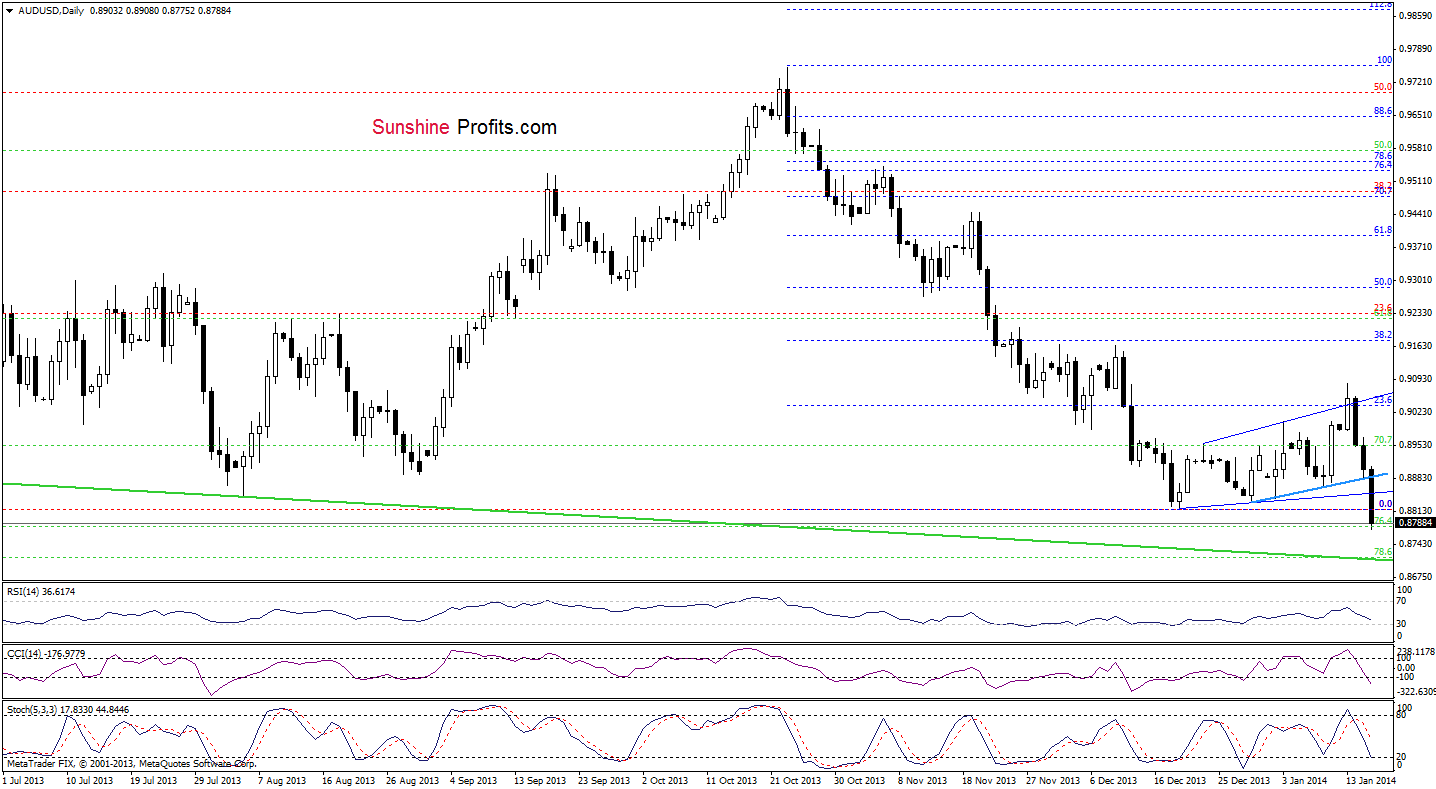Click the 0.92330 price axis label
The height and width of the screenshot is (789, 1436).
tap(1417, 313)
